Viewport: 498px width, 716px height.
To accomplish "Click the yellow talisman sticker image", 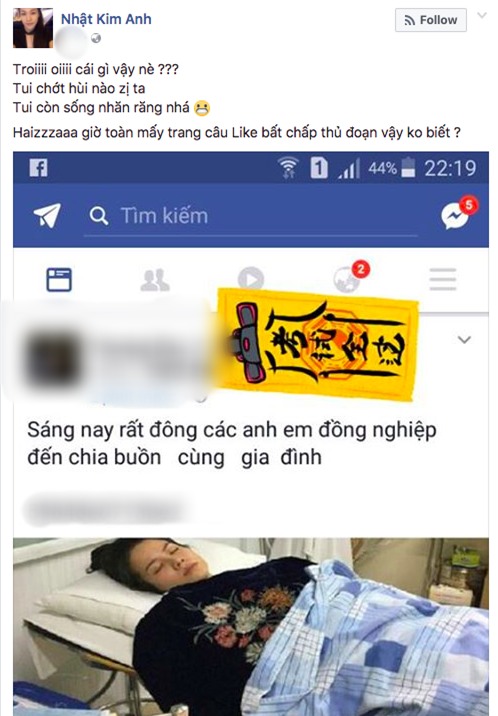I will coord(318,345).
